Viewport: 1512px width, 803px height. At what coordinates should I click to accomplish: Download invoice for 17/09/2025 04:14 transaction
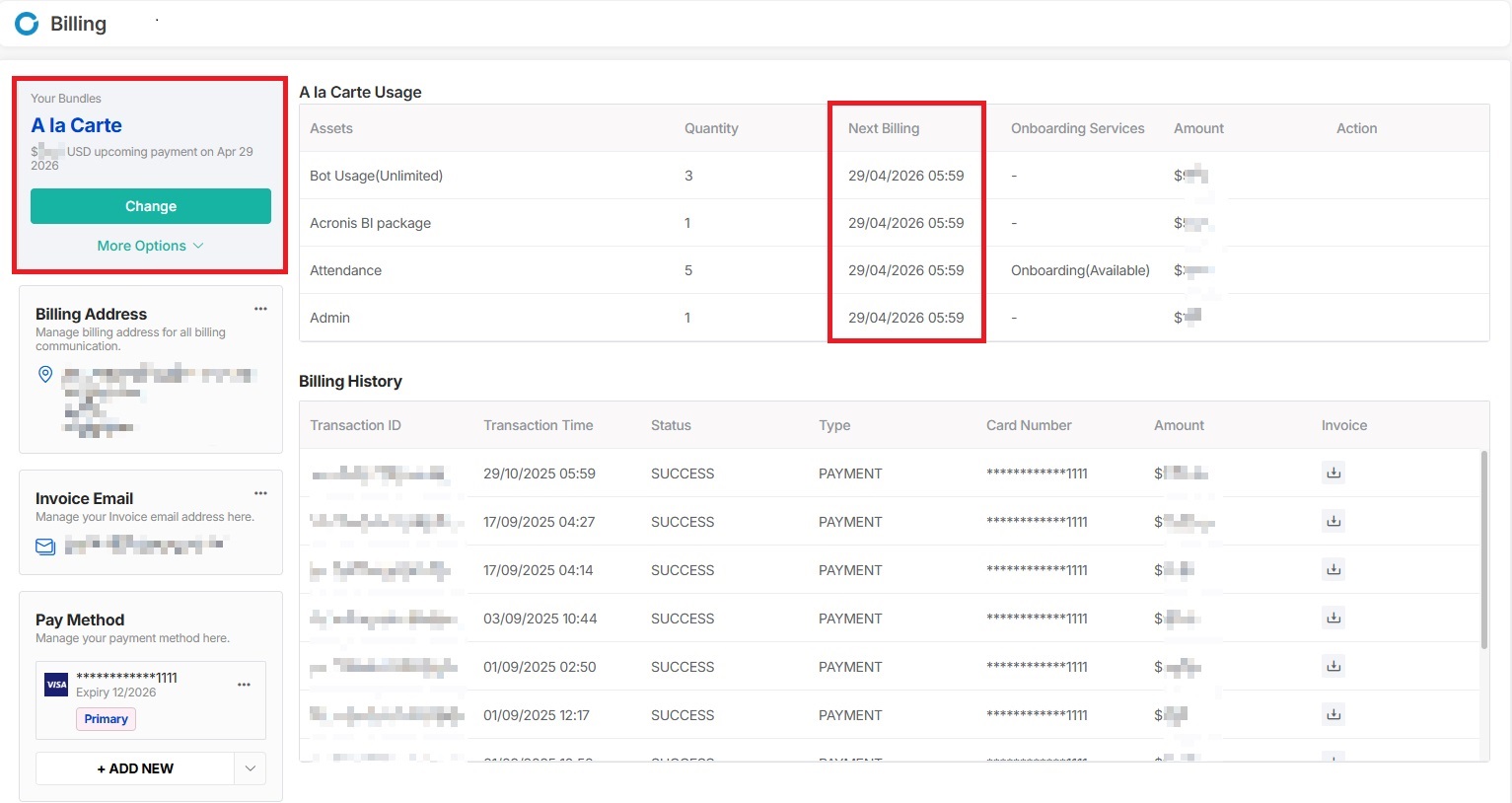(x=1332, y=570)
